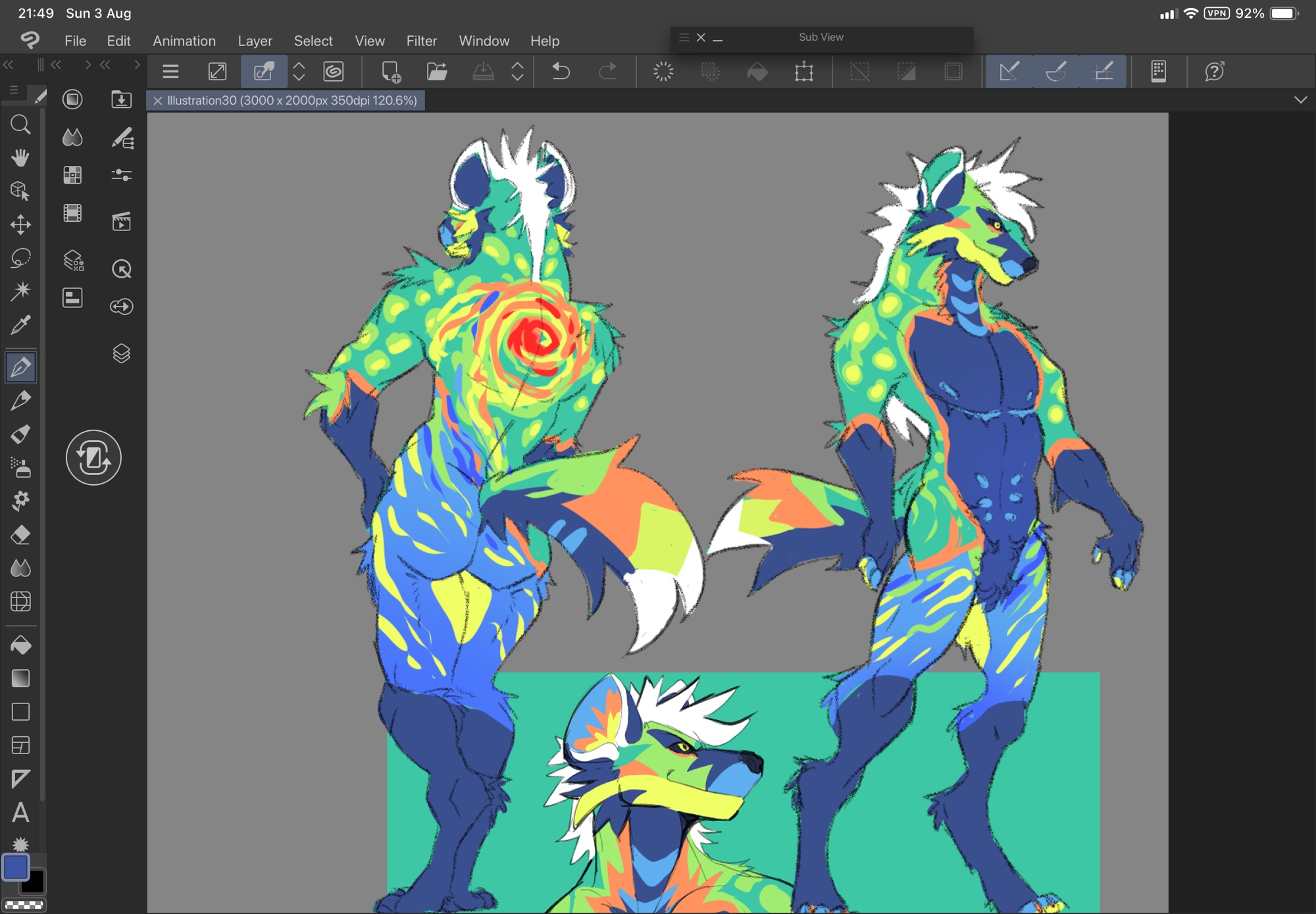Click the Undo arrow in command bar
The height and width of the screenshot is (914, 1316).
click(x=561, y=71)
